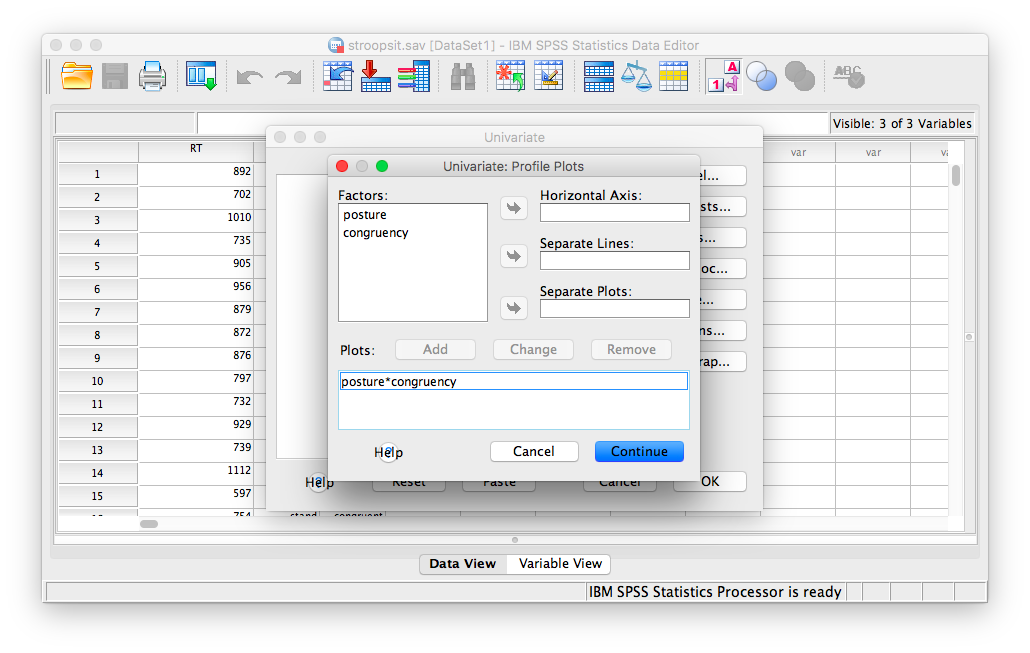Select row header 14

click(97, 473)
